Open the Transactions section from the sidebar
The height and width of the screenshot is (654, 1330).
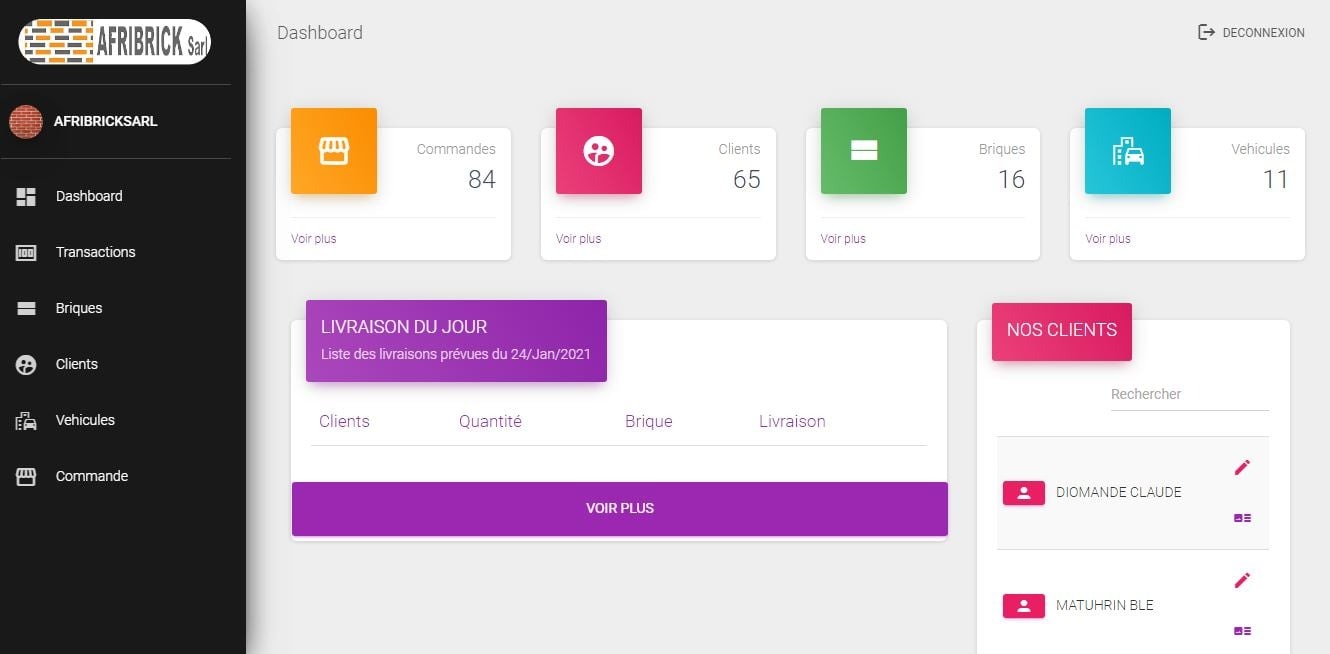95,252
